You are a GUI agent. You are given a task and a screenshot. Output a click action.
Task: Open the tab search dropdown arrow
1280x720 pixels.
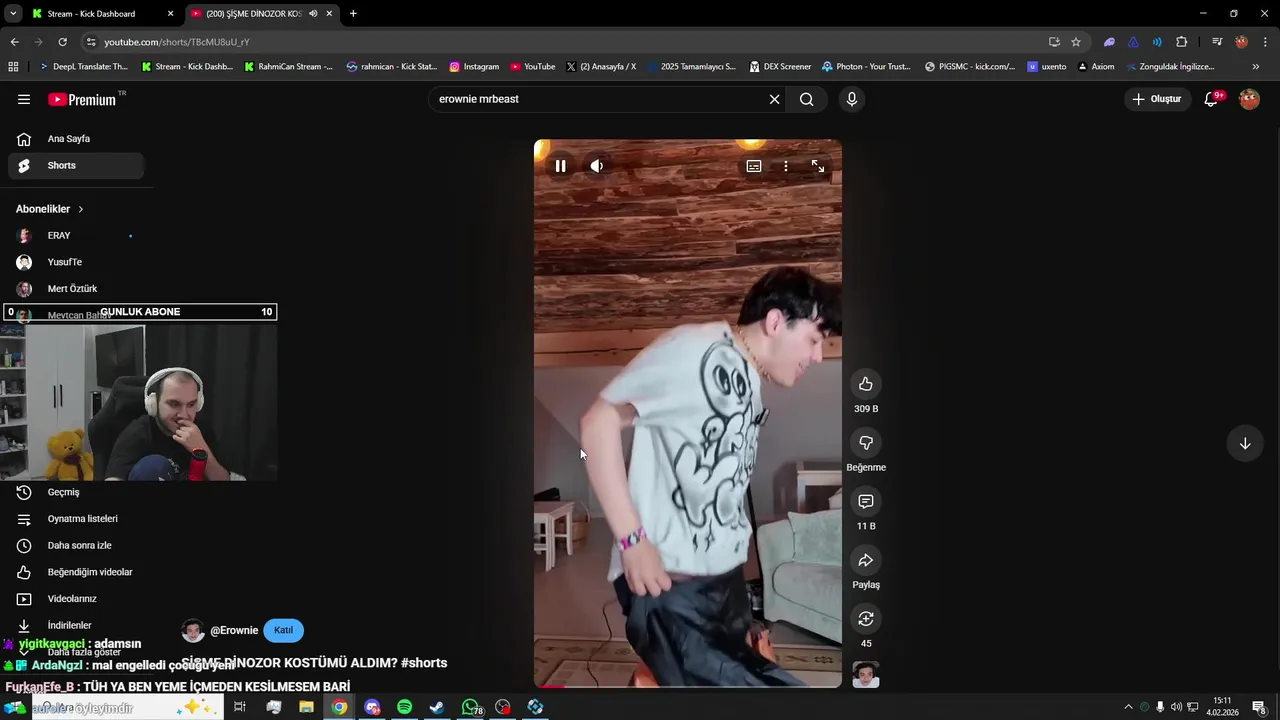coord(13,14)
